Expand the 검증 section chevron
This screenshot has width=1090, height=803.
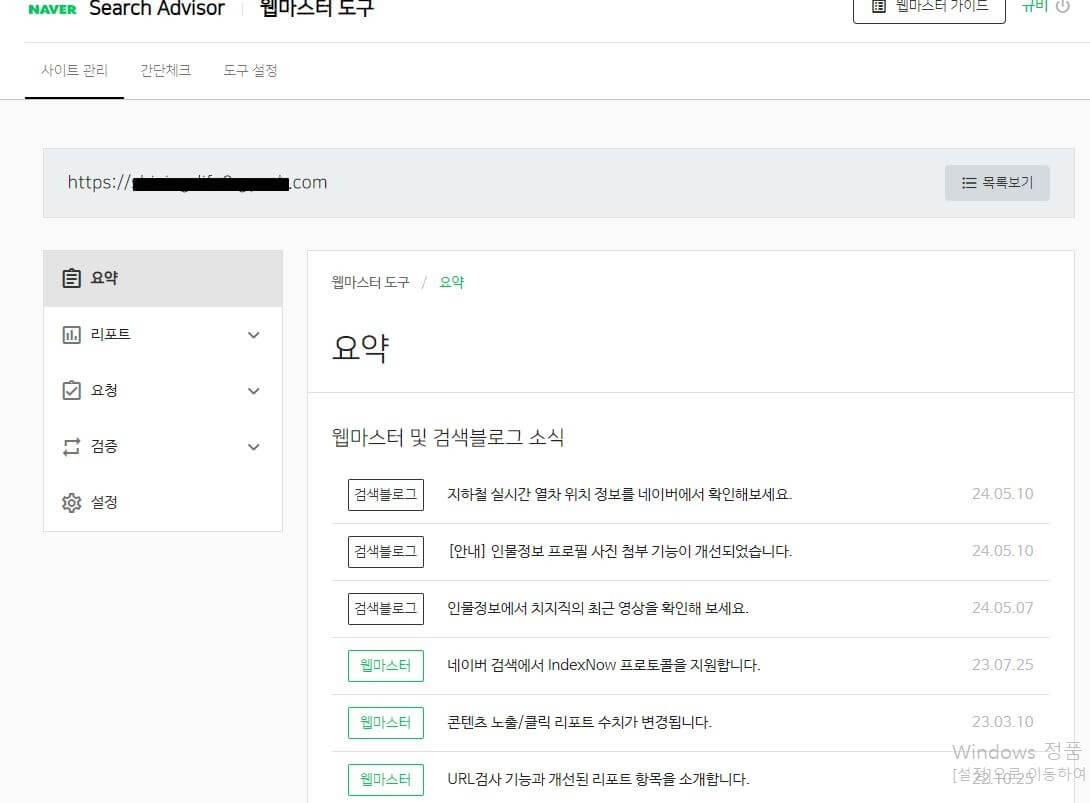pos(253,446)
